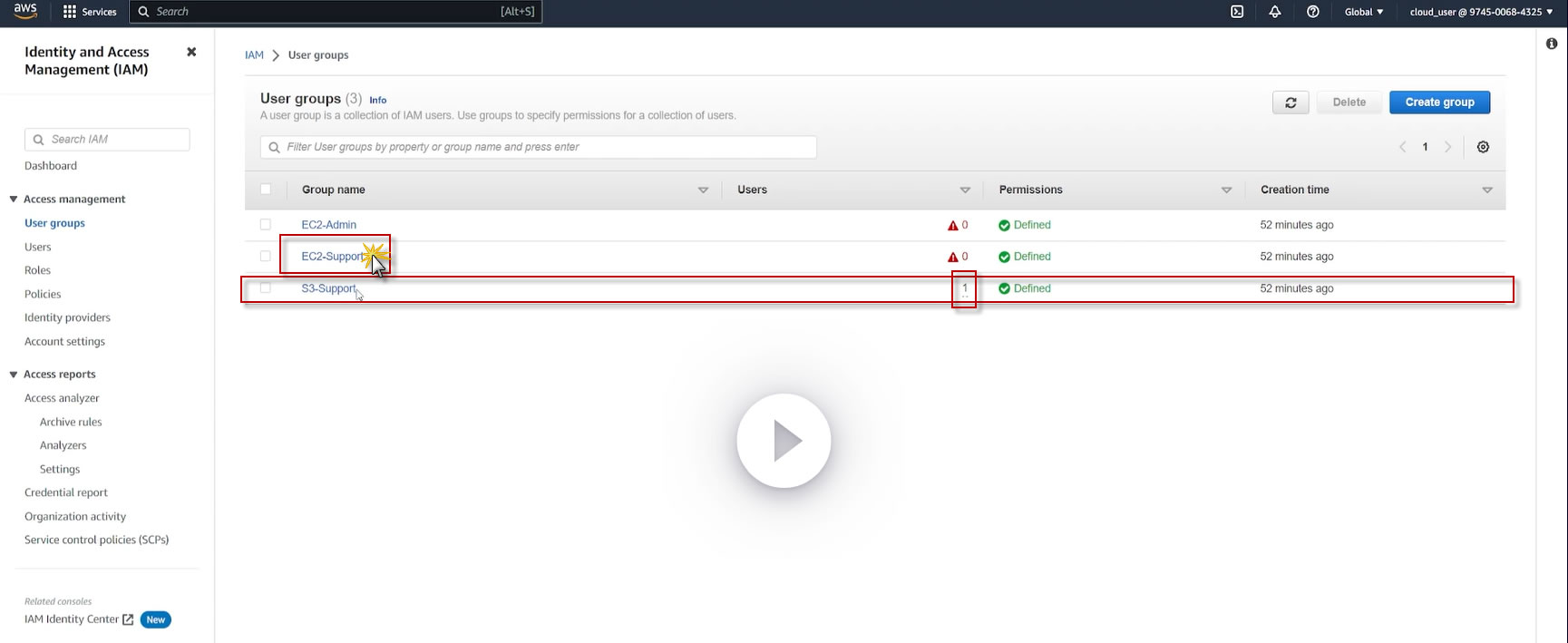Open Service control policies (SCPs)

pos(97,540)
